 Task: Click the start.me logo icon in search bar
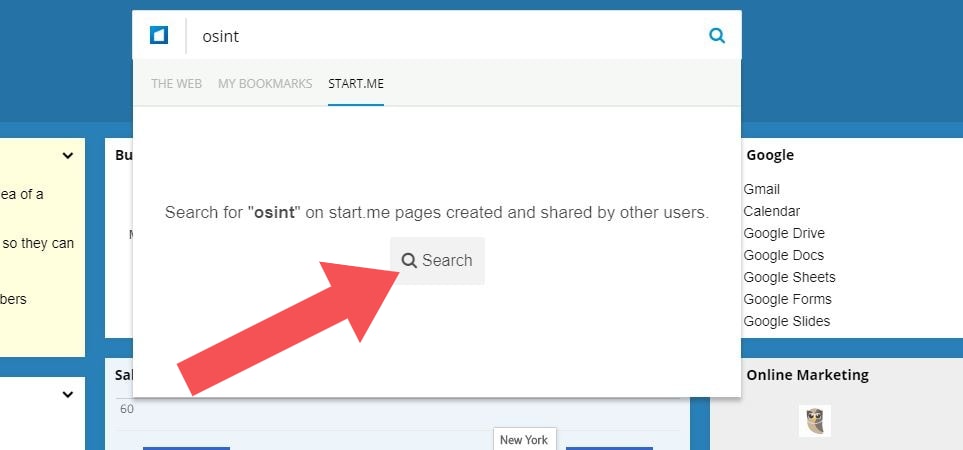click(159, 35)
